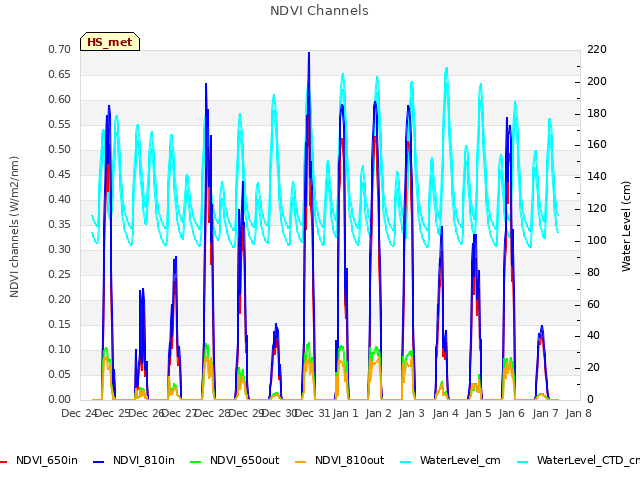Click the 0.50 left axis tick label

pyautogui.click(x=60, y=149)
